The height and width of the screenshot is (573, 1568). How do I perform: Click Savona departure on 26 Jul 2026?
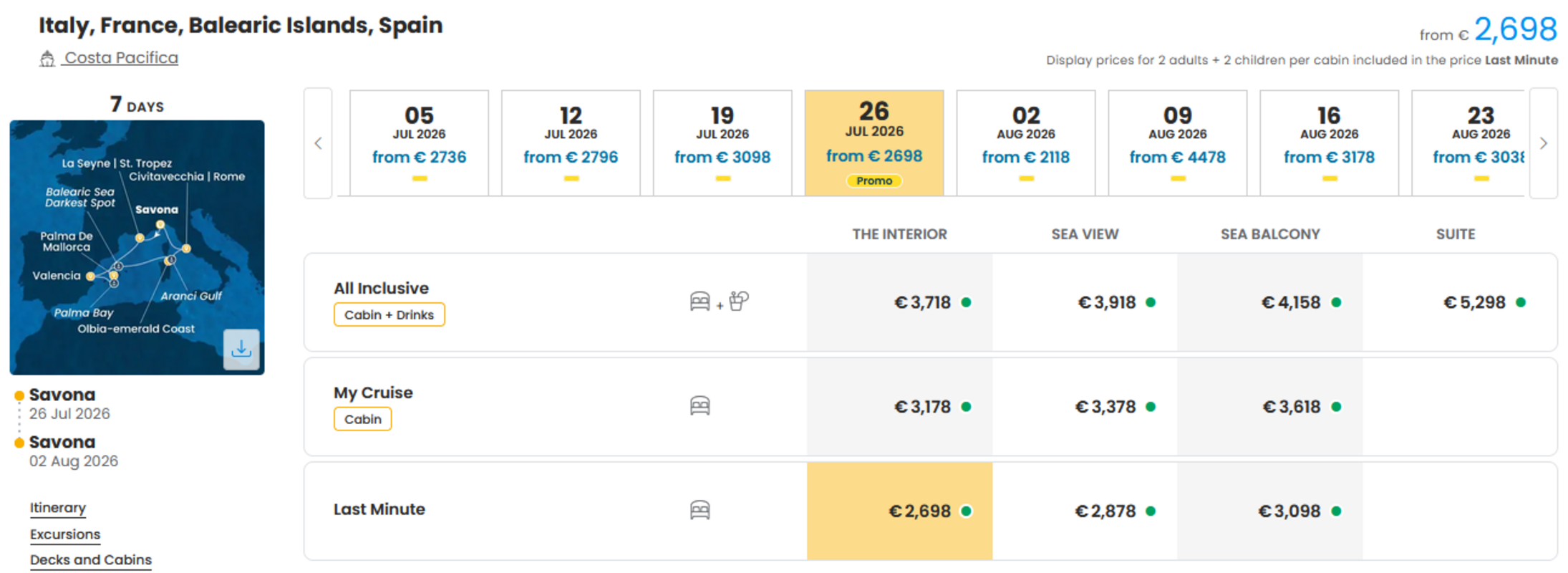tap(69, 404)
